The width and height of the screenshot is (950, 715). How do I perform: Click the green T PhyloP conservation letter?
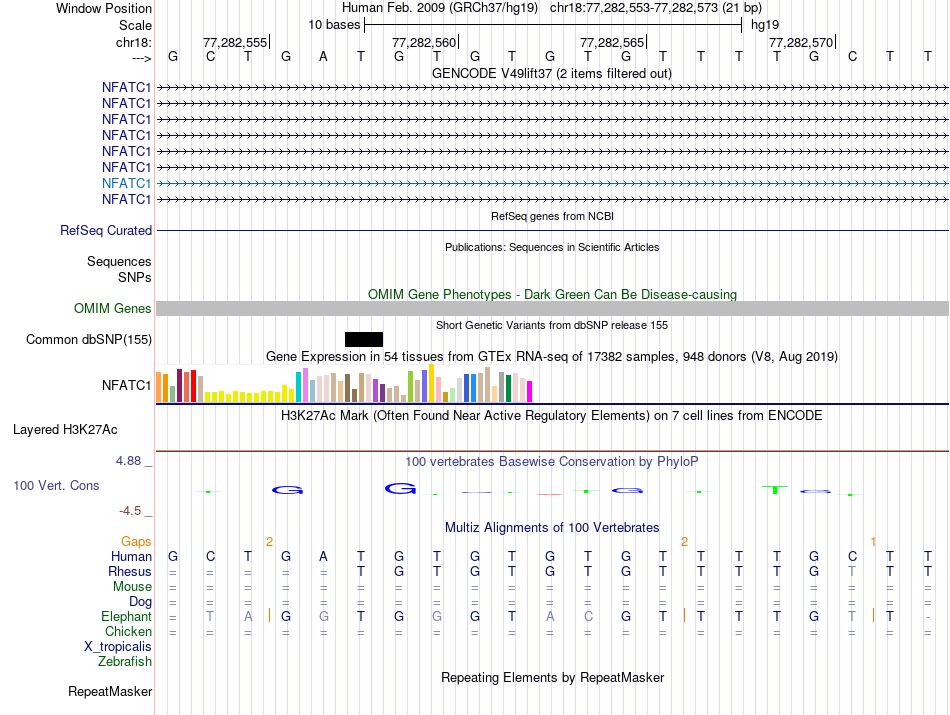(776, 490)
